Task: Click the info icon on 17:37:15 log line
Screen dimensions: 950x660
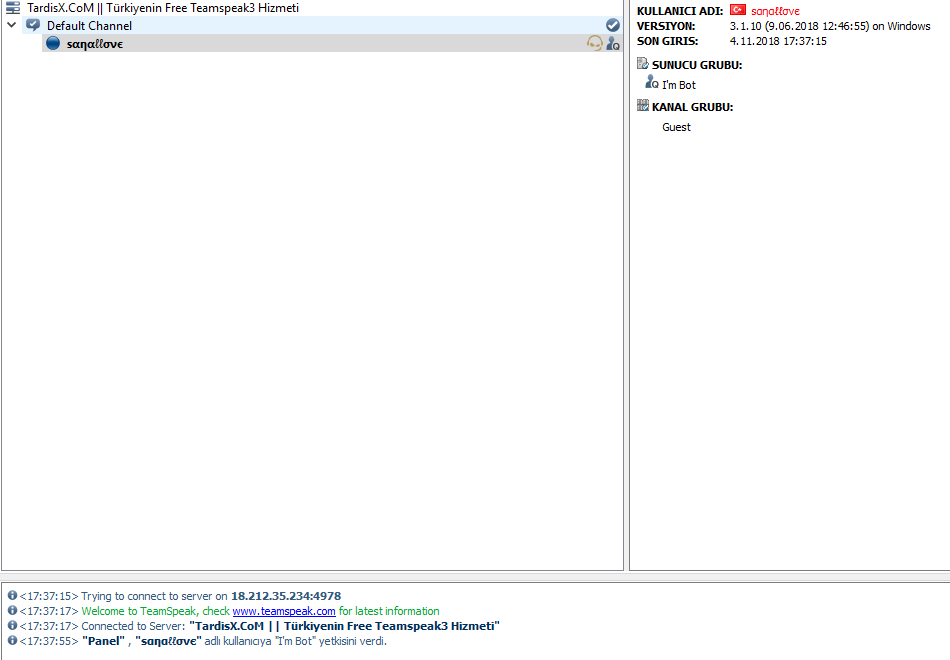Action: tap(12, 595)
